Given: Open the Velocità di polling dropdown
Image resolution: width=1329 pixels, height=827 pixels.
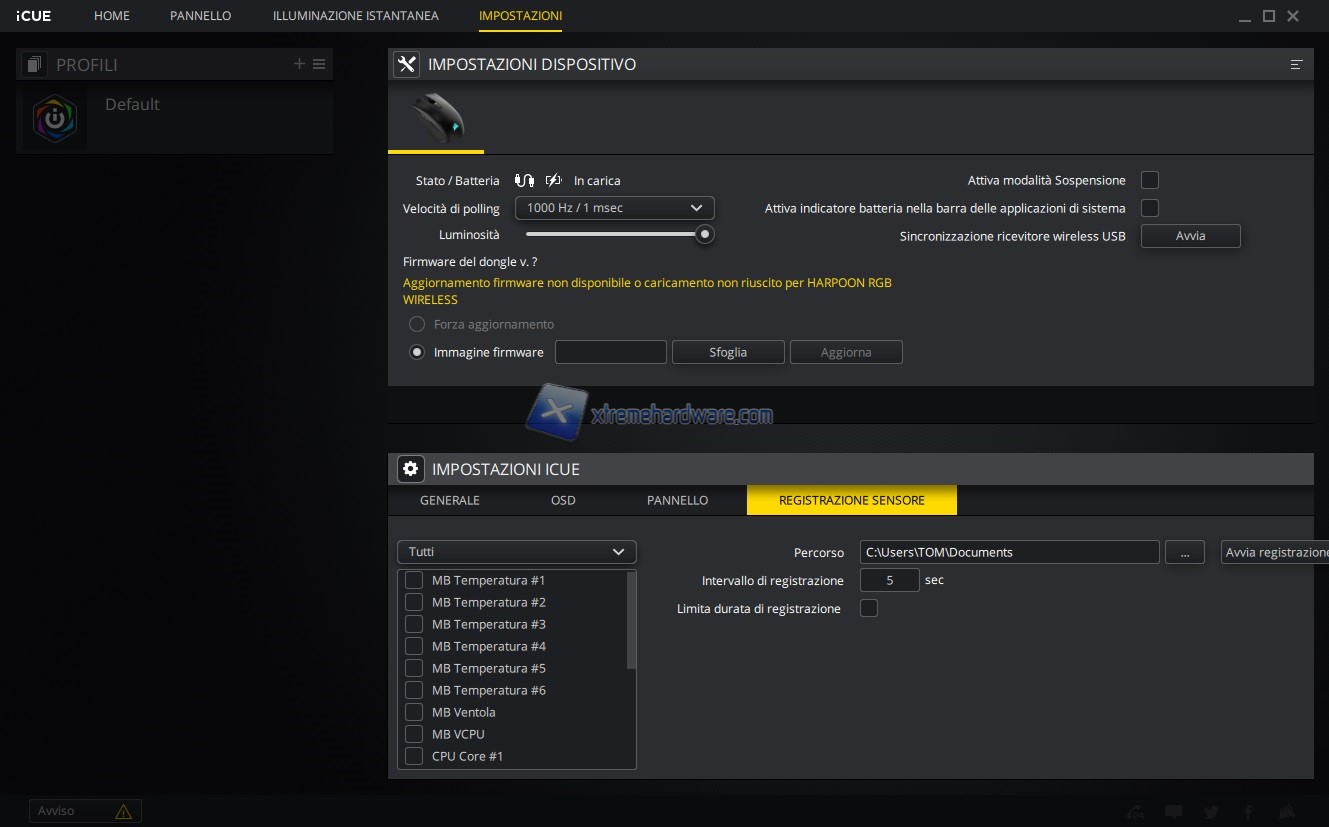Looking at the screenshot, I should (x=614, y=208).
